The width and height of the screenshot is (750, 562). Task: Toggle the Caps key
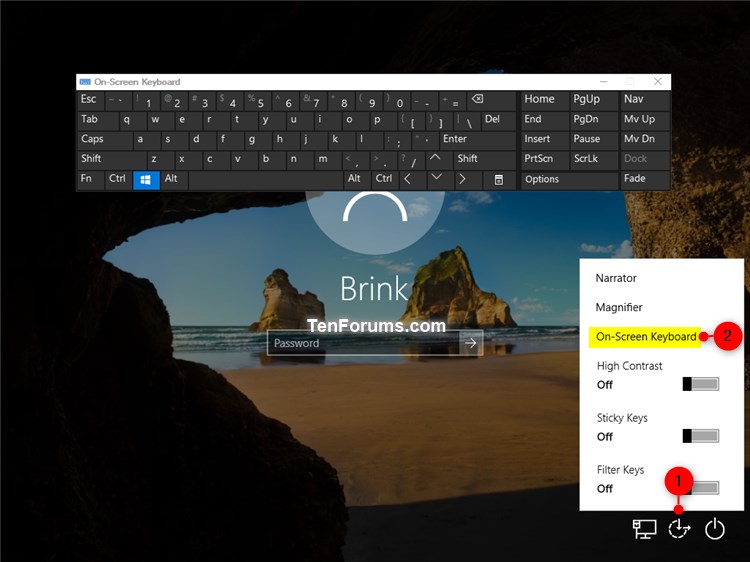tap(104, 141)
